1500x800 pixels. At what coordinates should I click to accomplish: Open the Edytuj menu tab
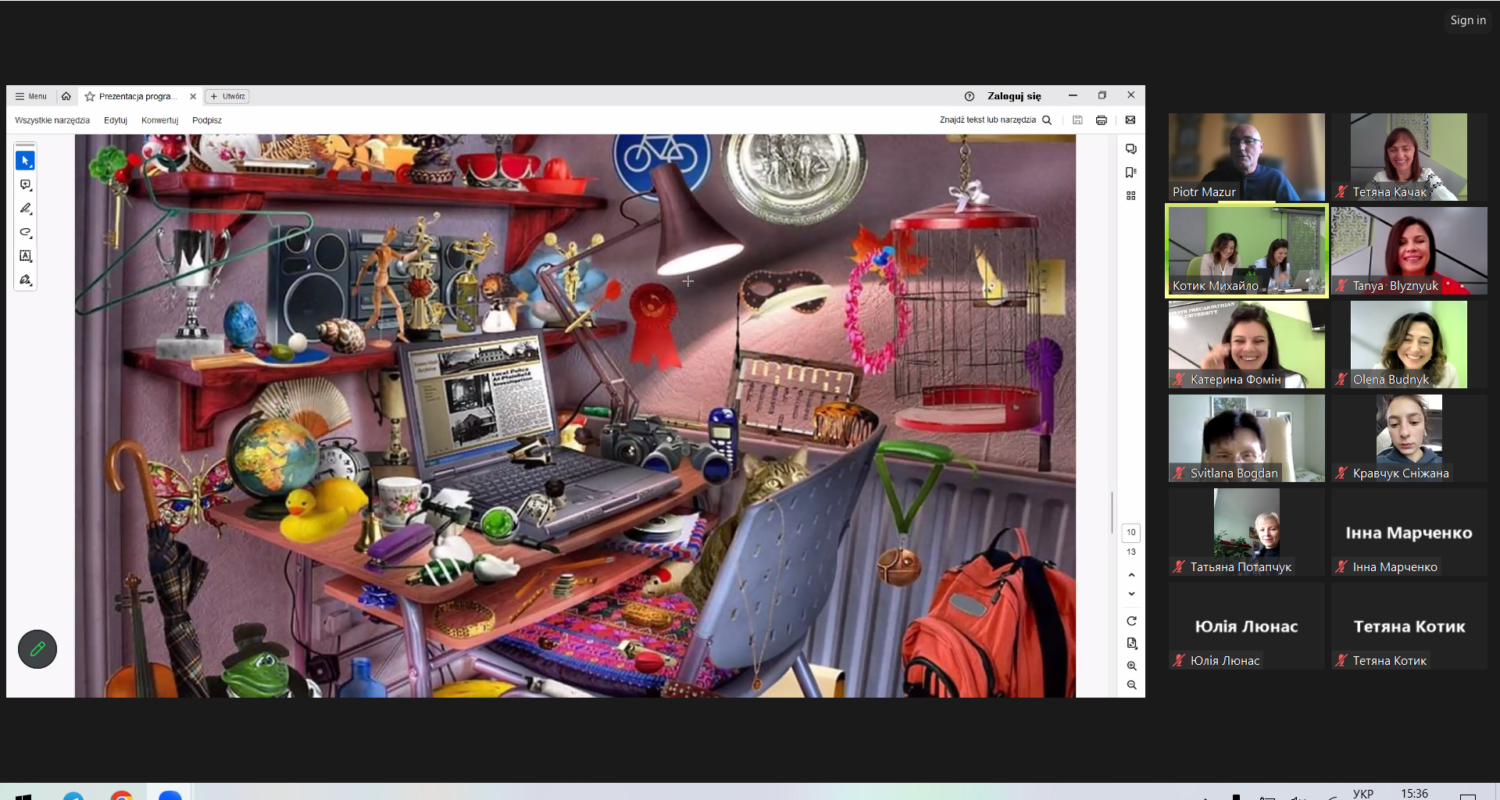(115, 120)
